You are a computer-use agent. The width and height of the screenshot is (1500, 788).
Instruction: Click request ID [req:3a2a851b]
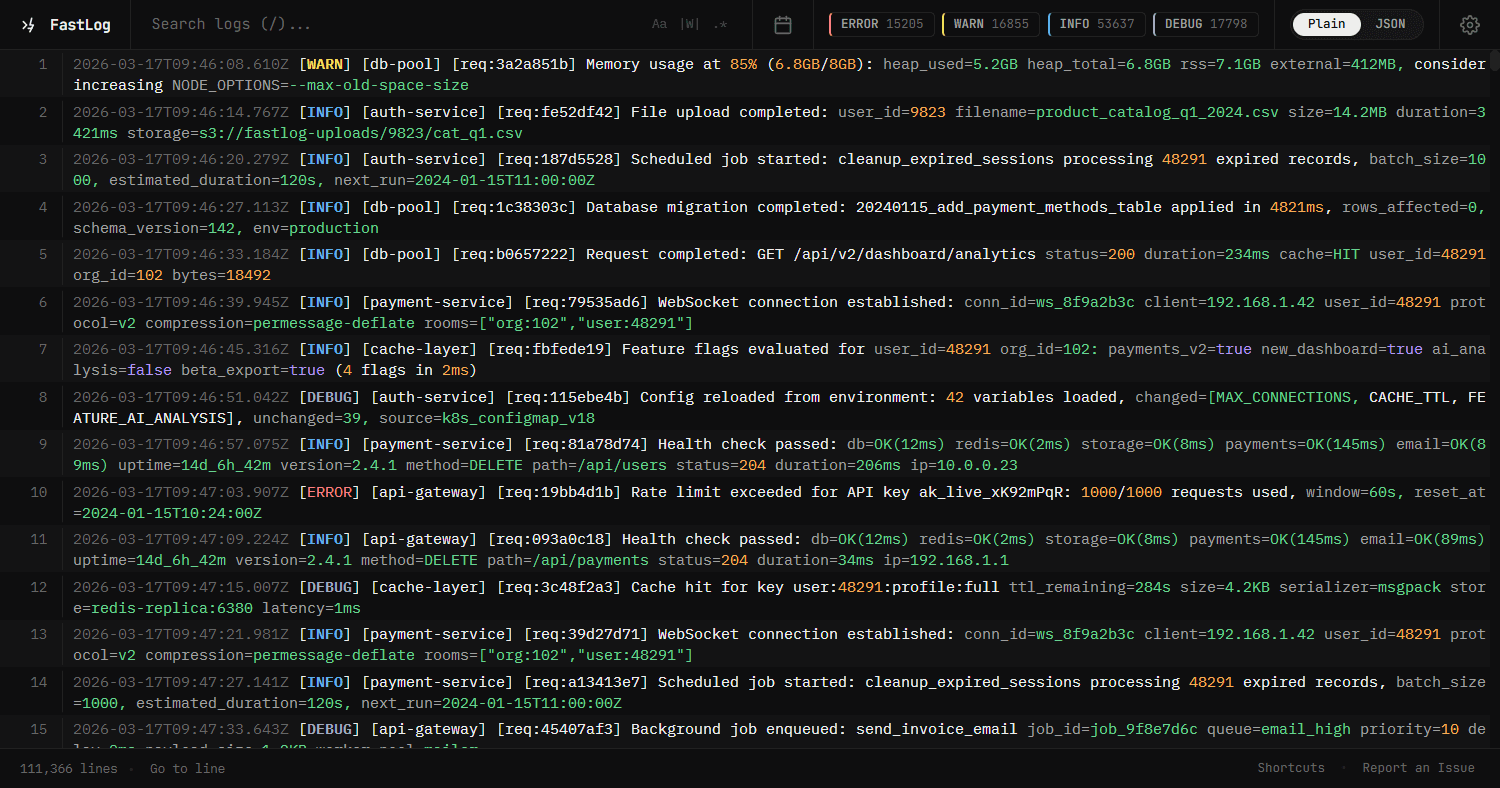[514, 64]
